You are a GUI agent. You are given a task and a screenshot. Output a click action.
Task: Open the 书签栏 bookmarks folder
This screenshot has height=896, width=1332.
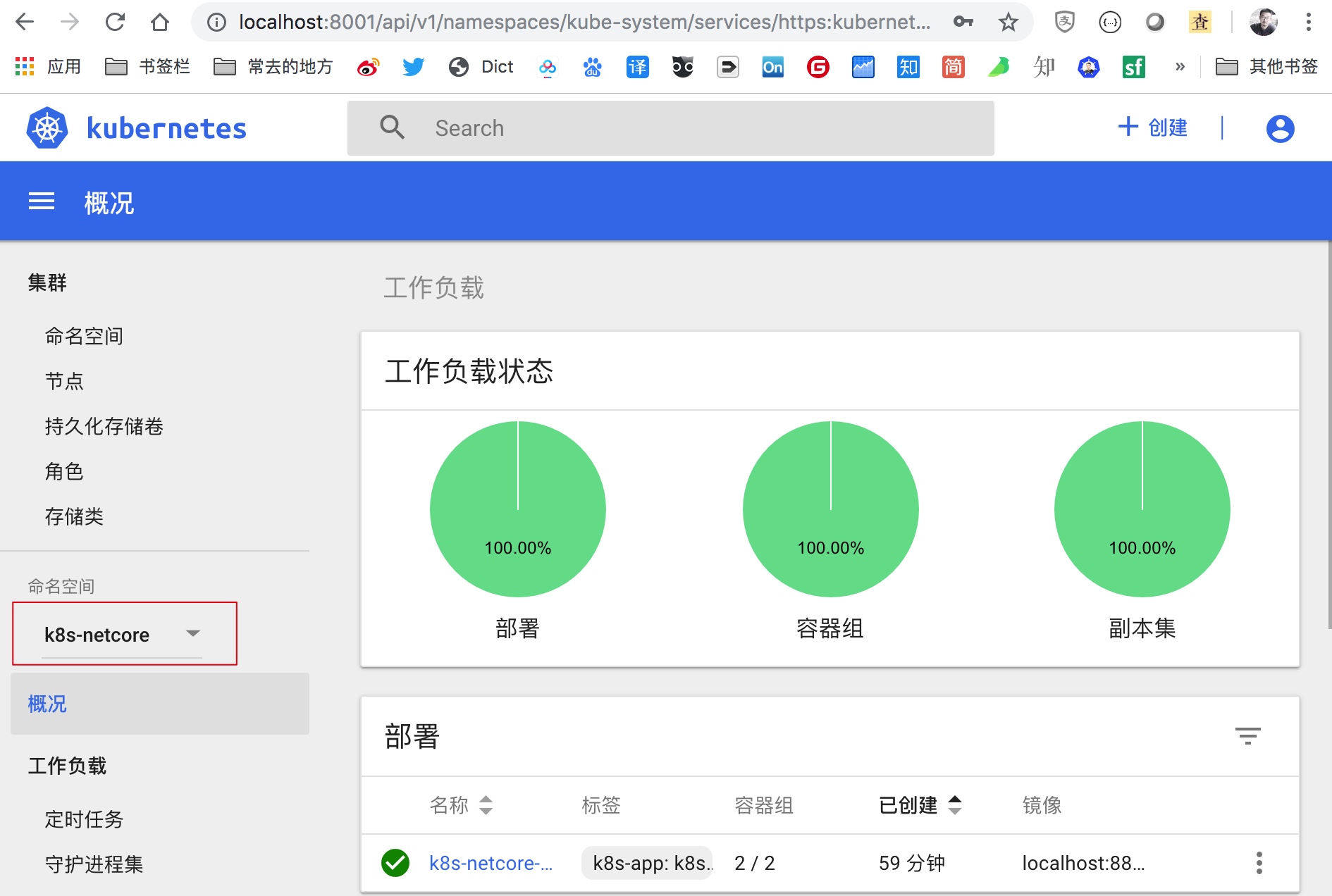coord(147,67)
